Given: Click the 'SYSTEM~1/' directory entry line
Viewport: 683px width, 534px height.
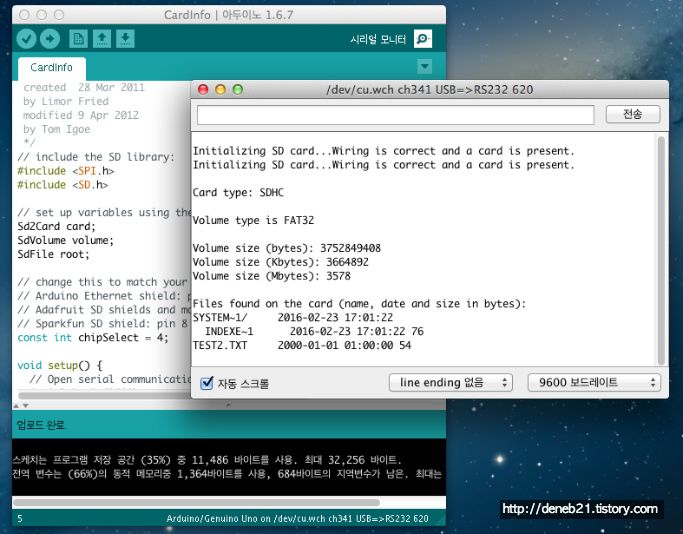Looking at the screenshot, I should (x=293, y=317).
